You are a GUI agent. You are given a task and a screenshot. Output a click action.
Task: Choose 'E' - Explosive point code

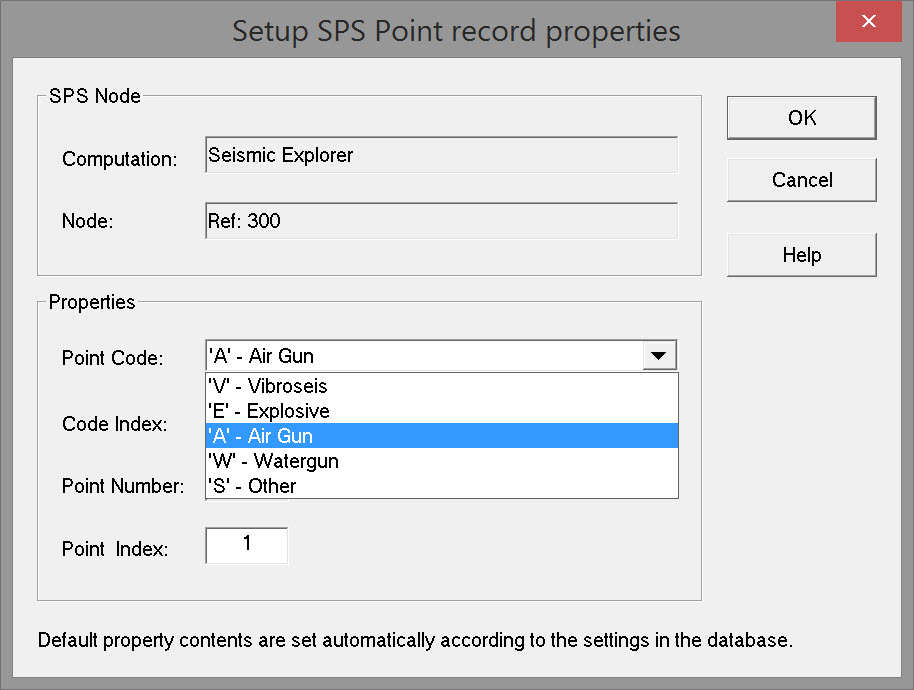pos(441,411)
